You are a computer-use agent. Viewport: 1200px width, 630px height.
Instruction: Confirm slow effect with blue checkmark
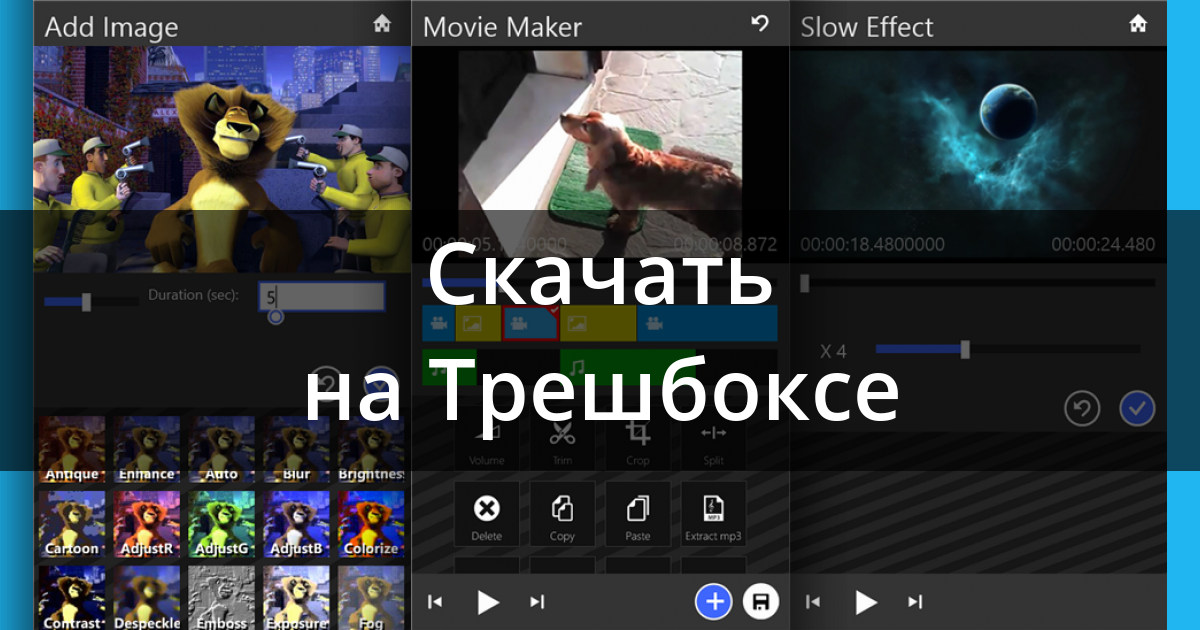[x=1138, y=408]
